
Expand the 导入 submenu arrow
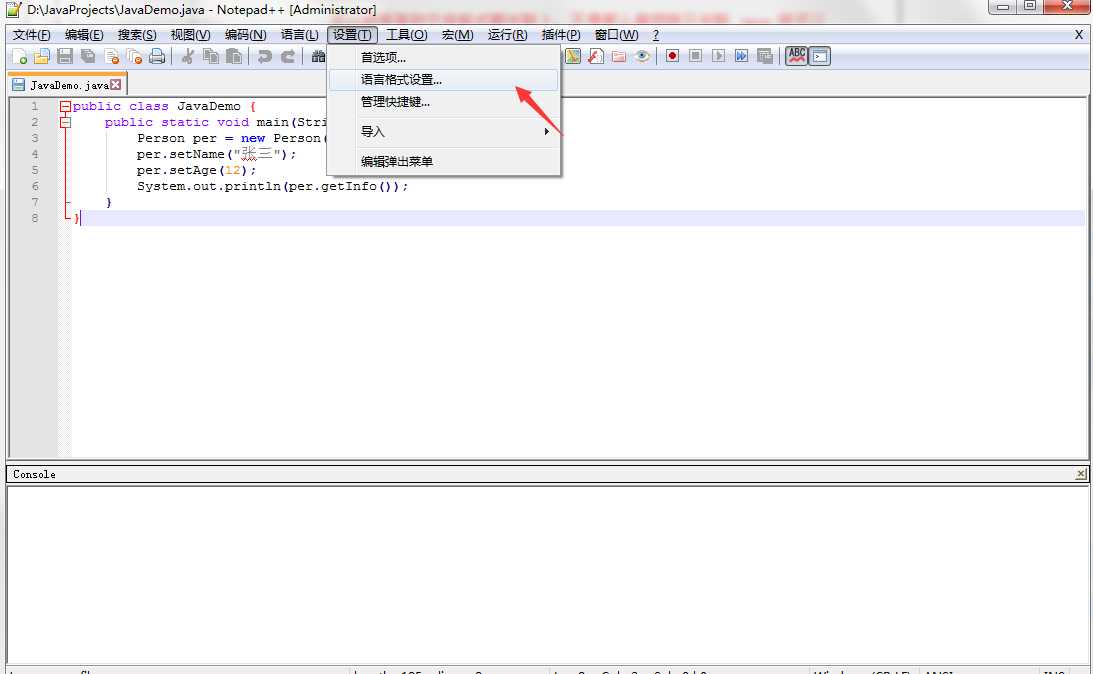[x=546, y=131]
